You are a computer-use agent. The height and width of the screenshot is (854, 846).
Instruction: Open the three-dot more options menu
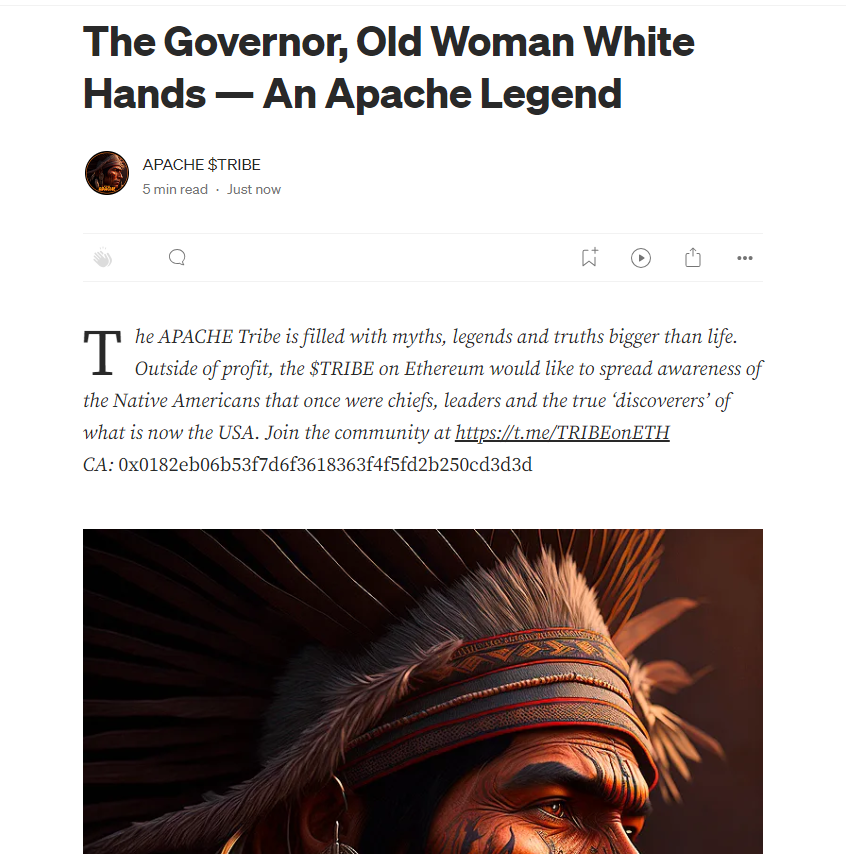744,258
